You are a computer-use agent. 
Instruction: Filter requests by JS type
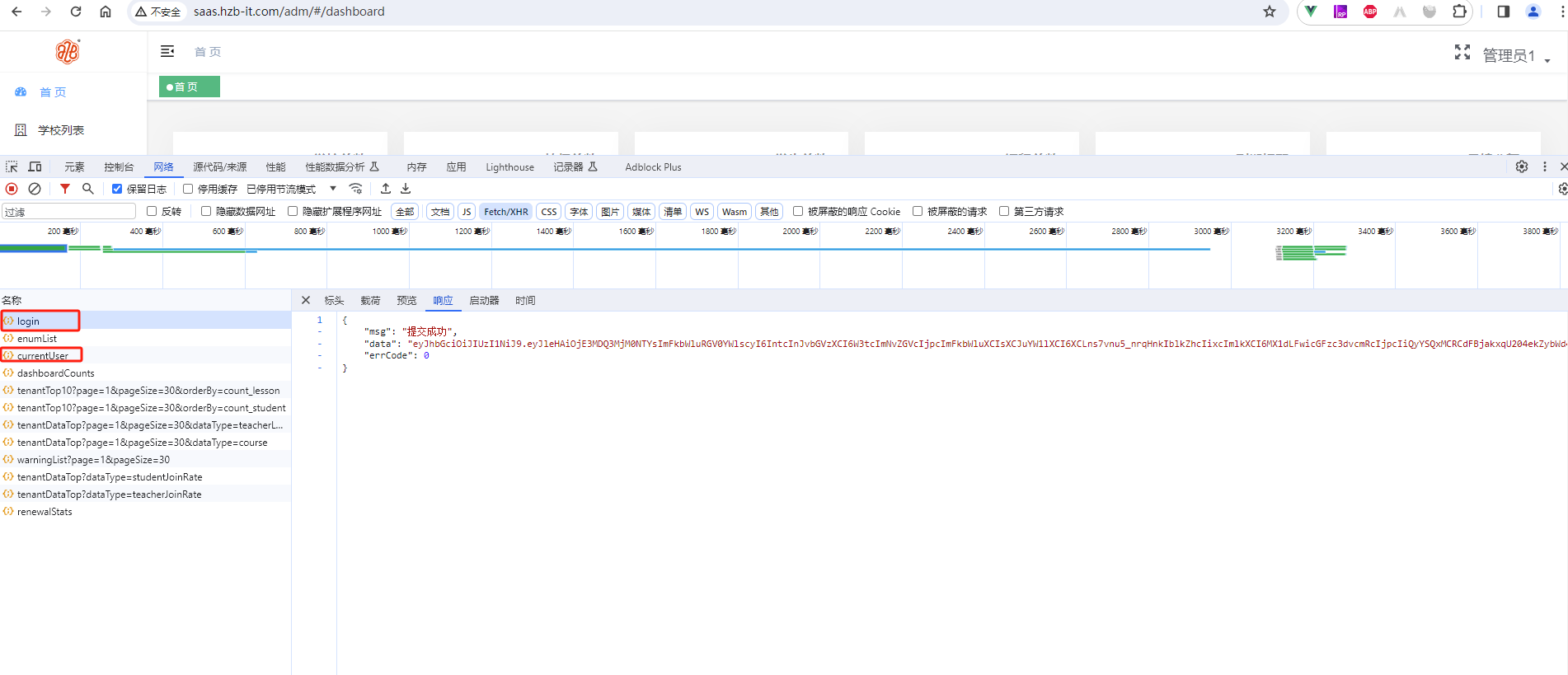click(467, 211)
